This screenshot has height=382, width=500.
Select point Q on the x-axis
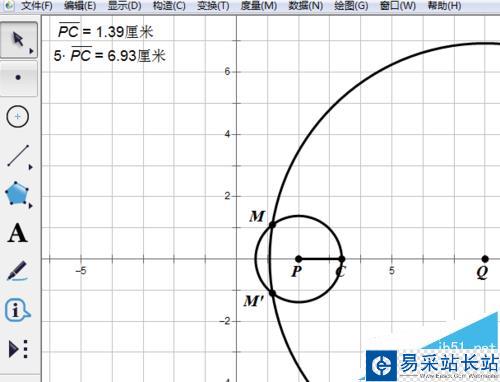485,259
